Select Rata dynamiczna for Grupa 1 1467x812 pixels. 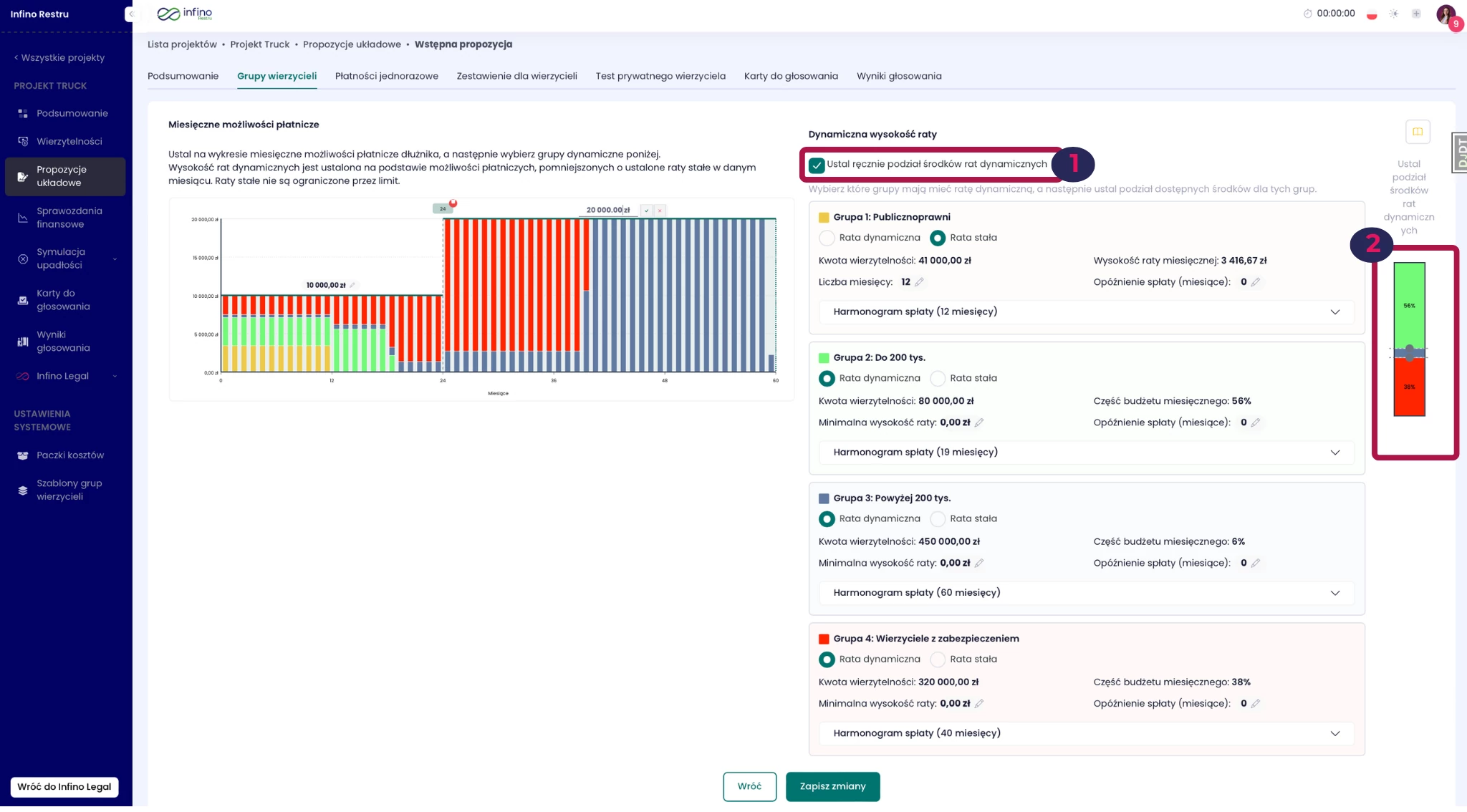point(827,238)
